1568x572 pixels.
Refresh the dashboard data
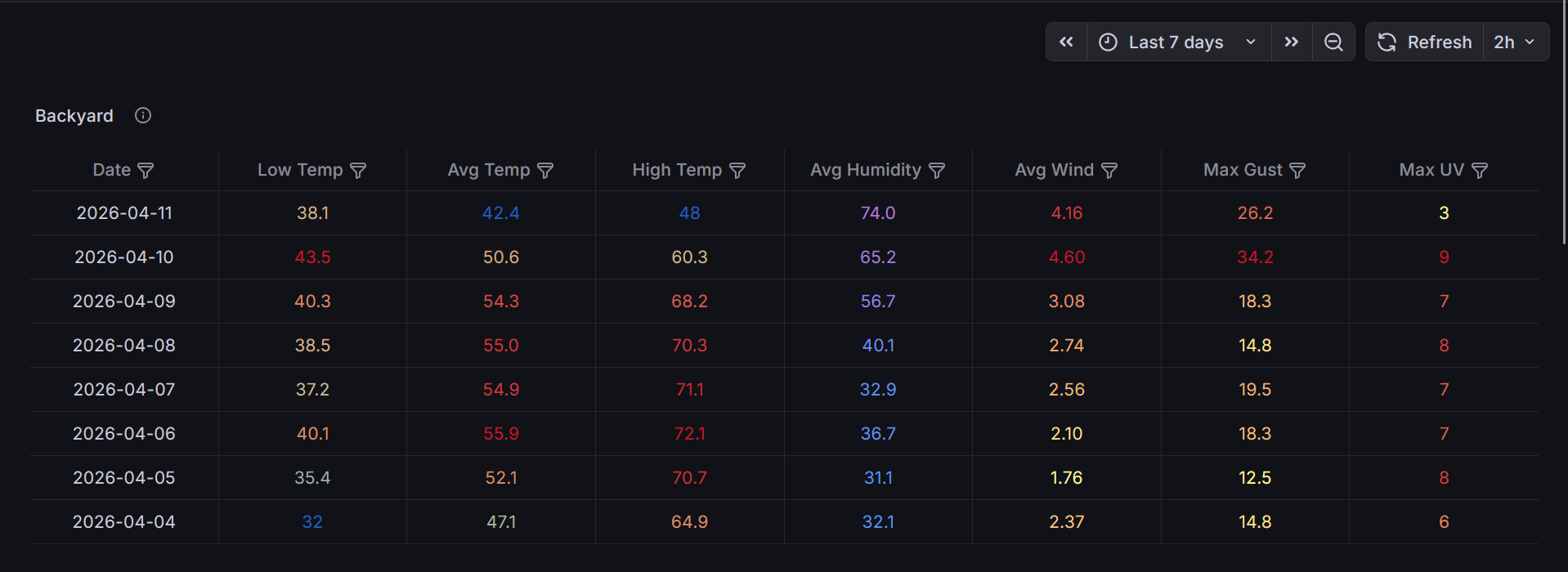tap(1425, 42)
